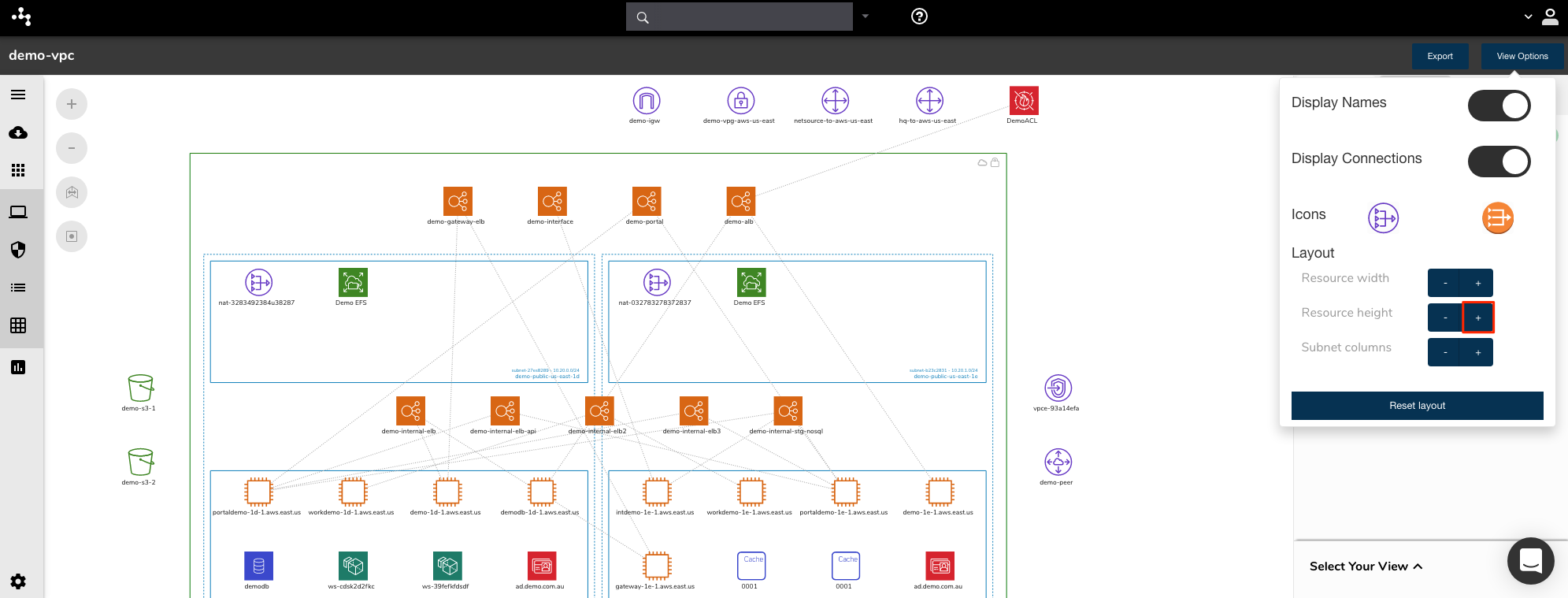1568x598 pixels.
Task: Open settings gear in sidebar
Action: point(18,581)
